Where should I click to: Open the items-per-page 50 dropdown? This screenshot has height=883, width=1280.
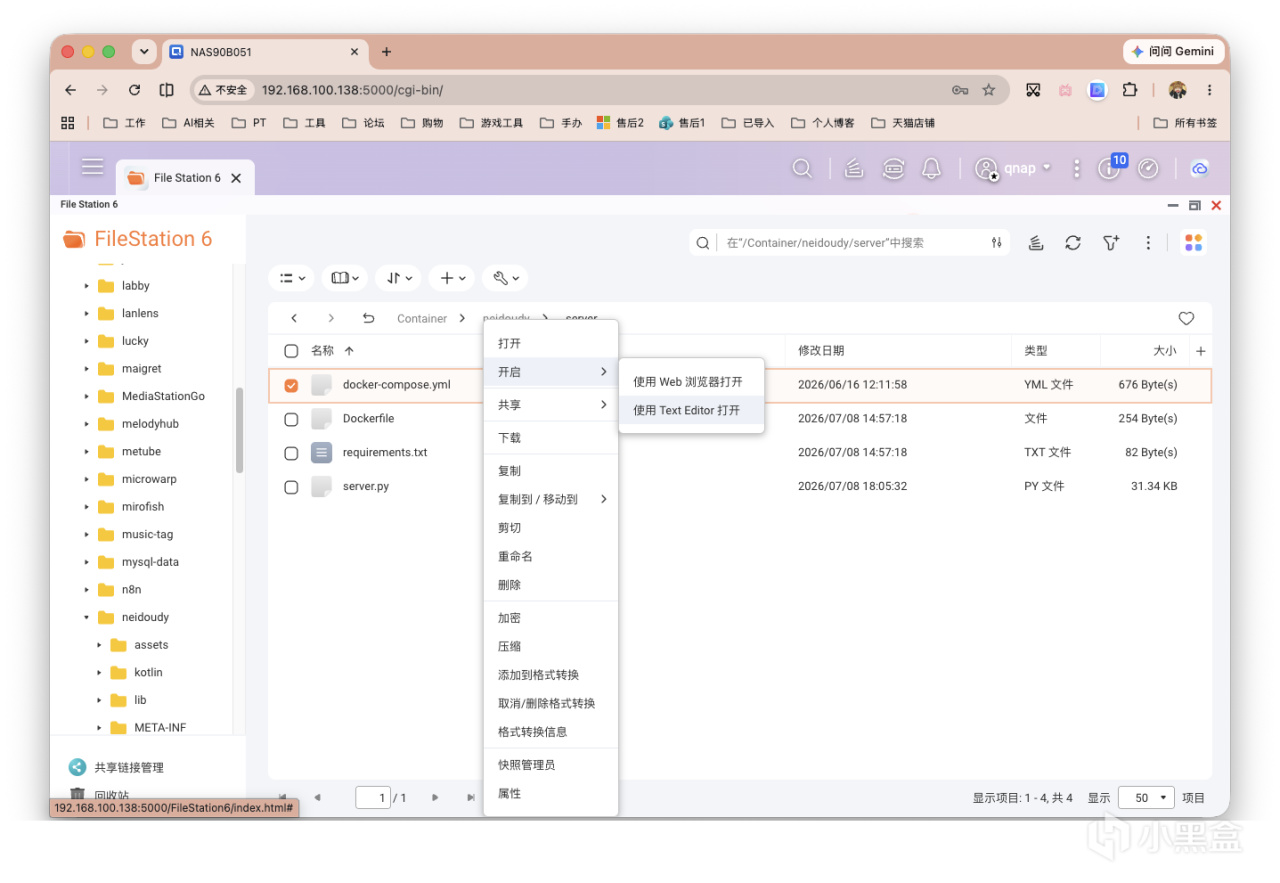(1146, 797)
